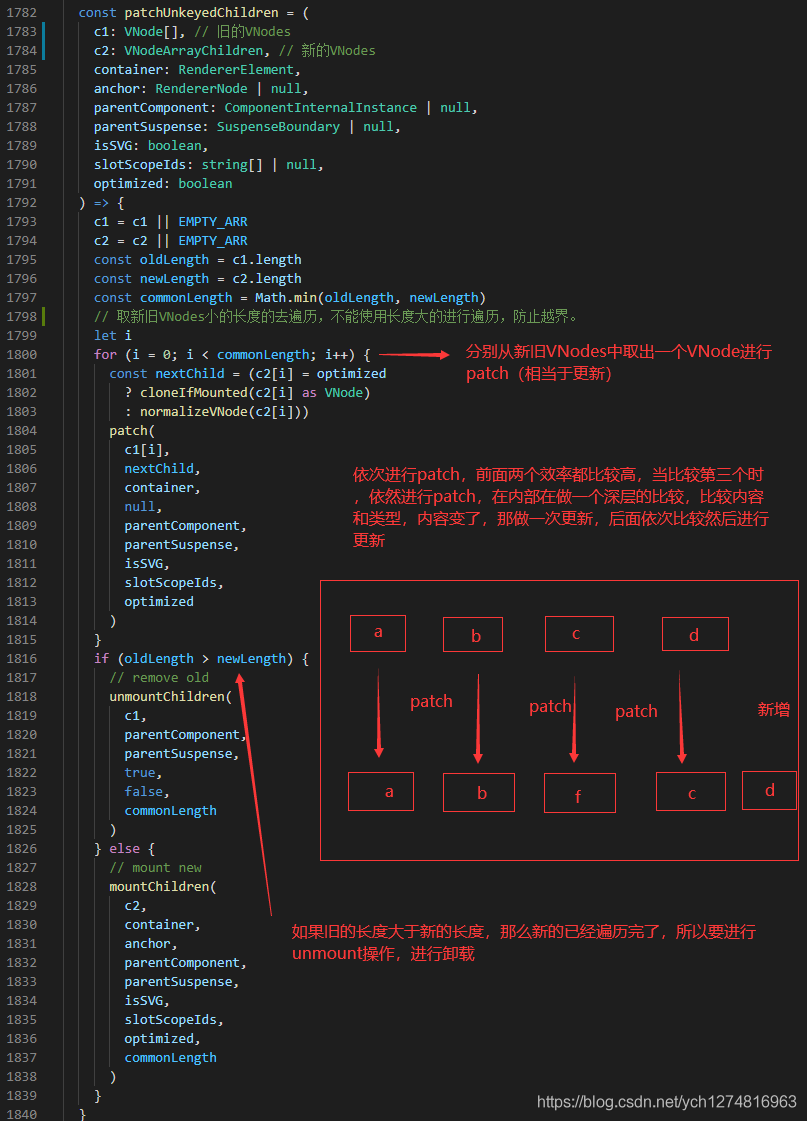Click the Math.min call on line 1797
Viewport: 807px width, 1121px height.
(286, 297)
